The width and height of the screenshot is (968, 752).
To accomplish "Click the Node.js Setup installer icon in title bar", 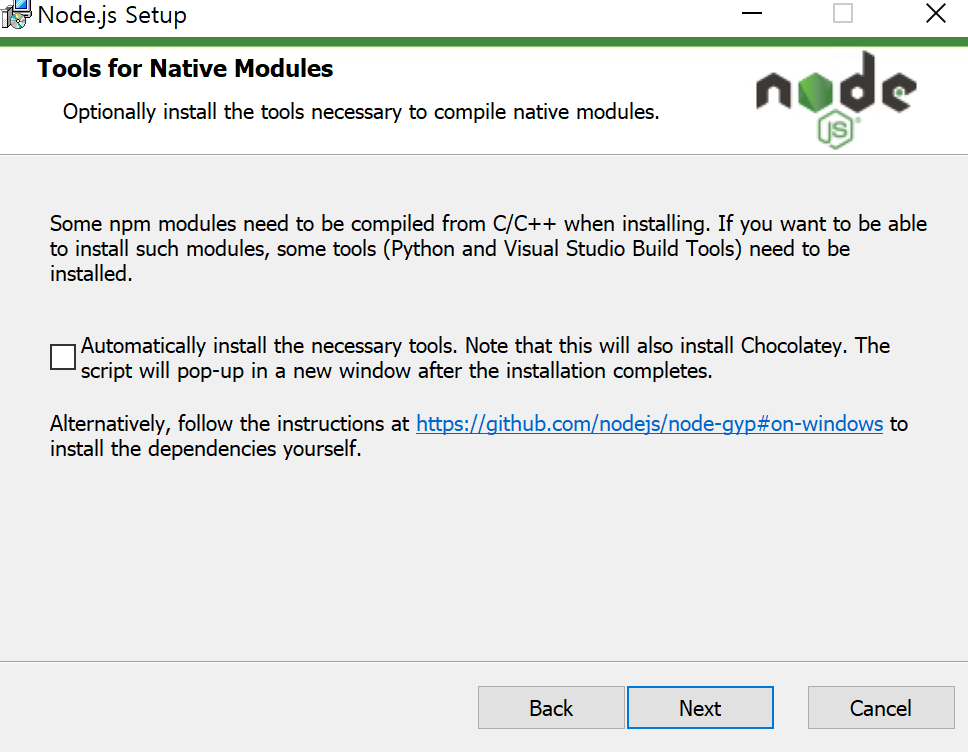I will click(16, 14).
